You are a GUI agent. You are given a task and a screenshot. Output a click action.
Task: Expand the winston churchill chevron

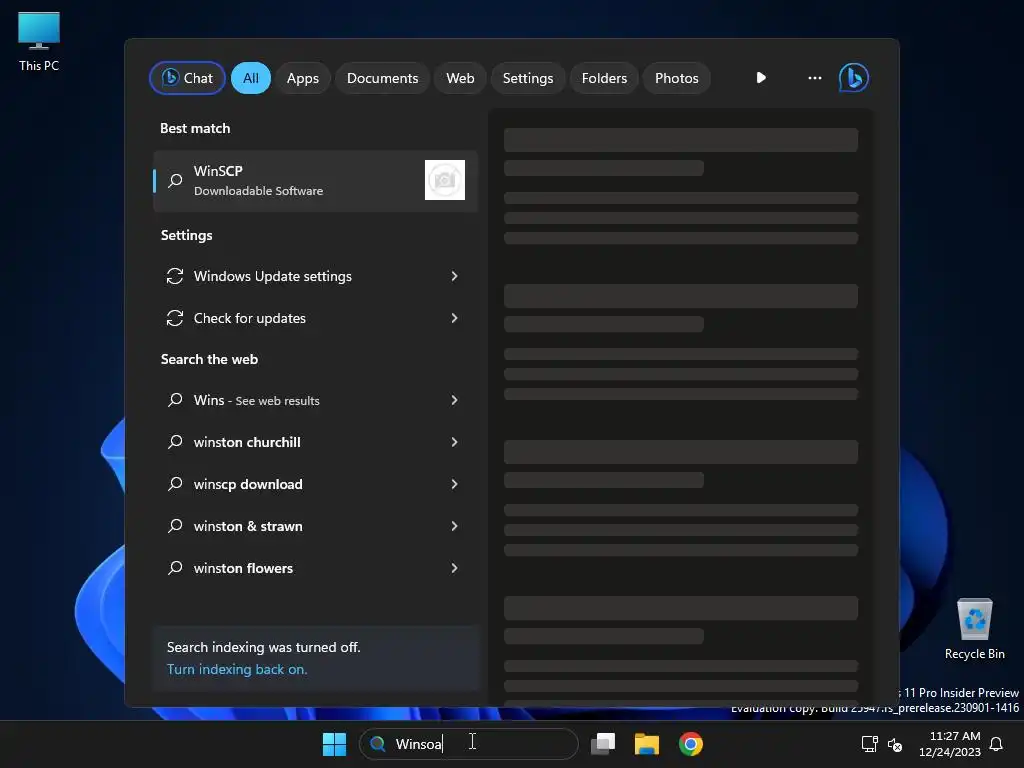pyautogui.click(x=455, y=442)
